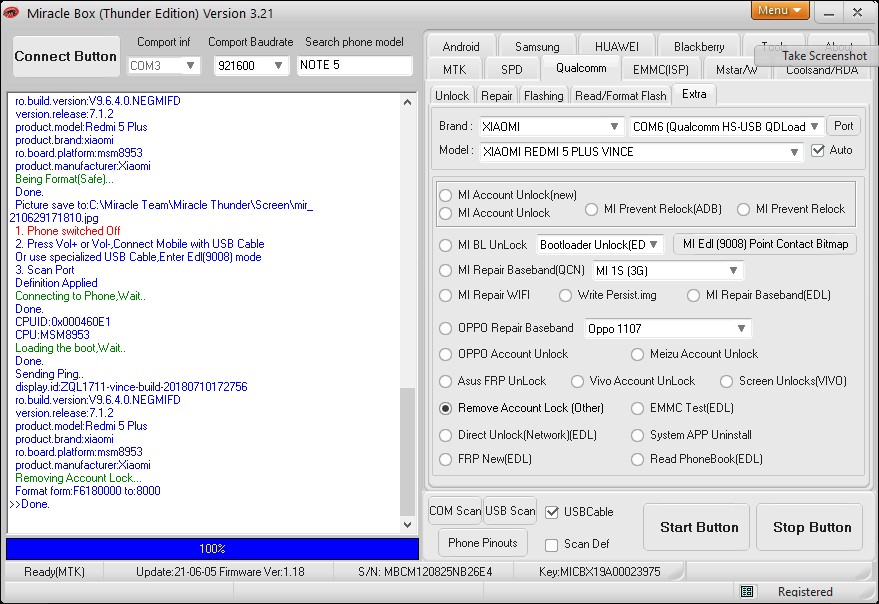Choose MI Repair WIFI option
879x604 pixels.
pos(446,296)
